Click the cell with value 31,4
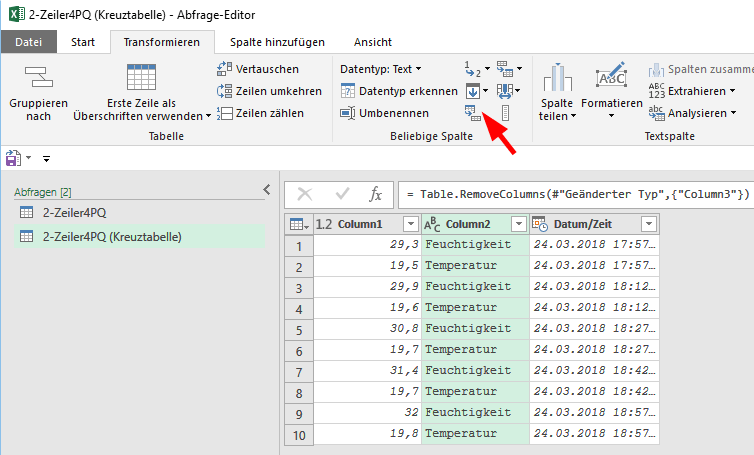This screenshot has height=455, width=754. click(367, 370)
